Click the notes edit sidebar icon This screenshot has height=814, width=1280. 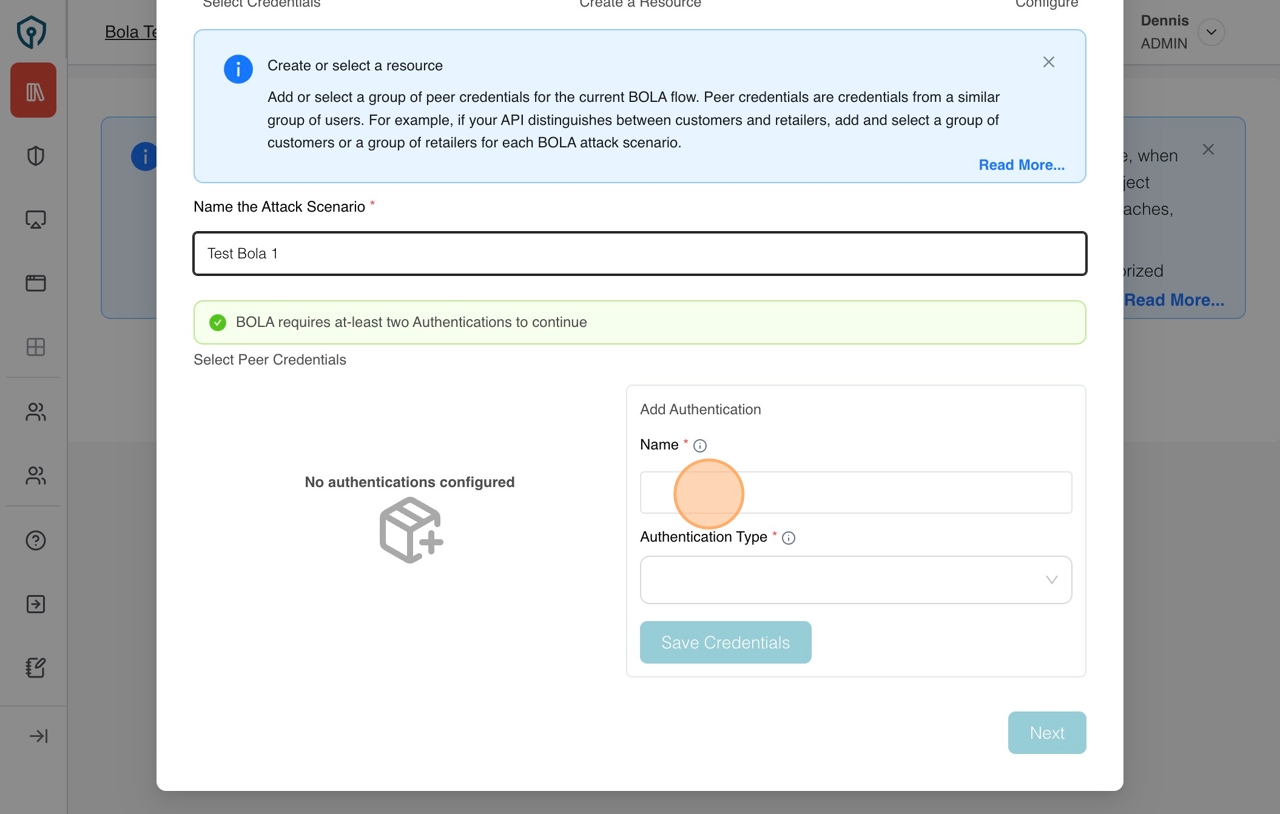pos(36,668)
